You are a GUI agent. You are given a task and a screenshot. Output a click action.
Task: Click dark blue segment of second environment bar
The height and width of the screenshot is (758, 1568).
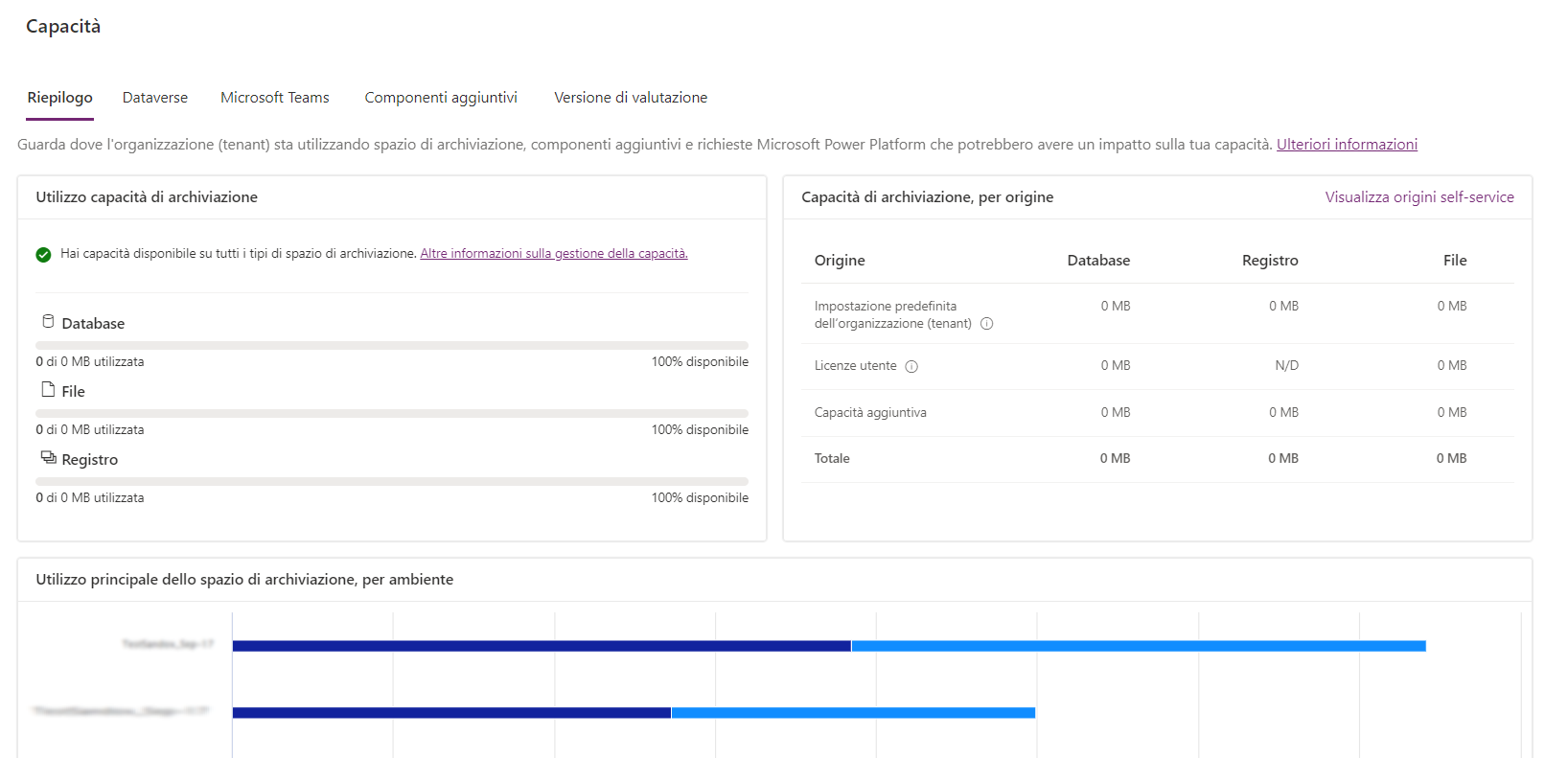pos(451,713)
